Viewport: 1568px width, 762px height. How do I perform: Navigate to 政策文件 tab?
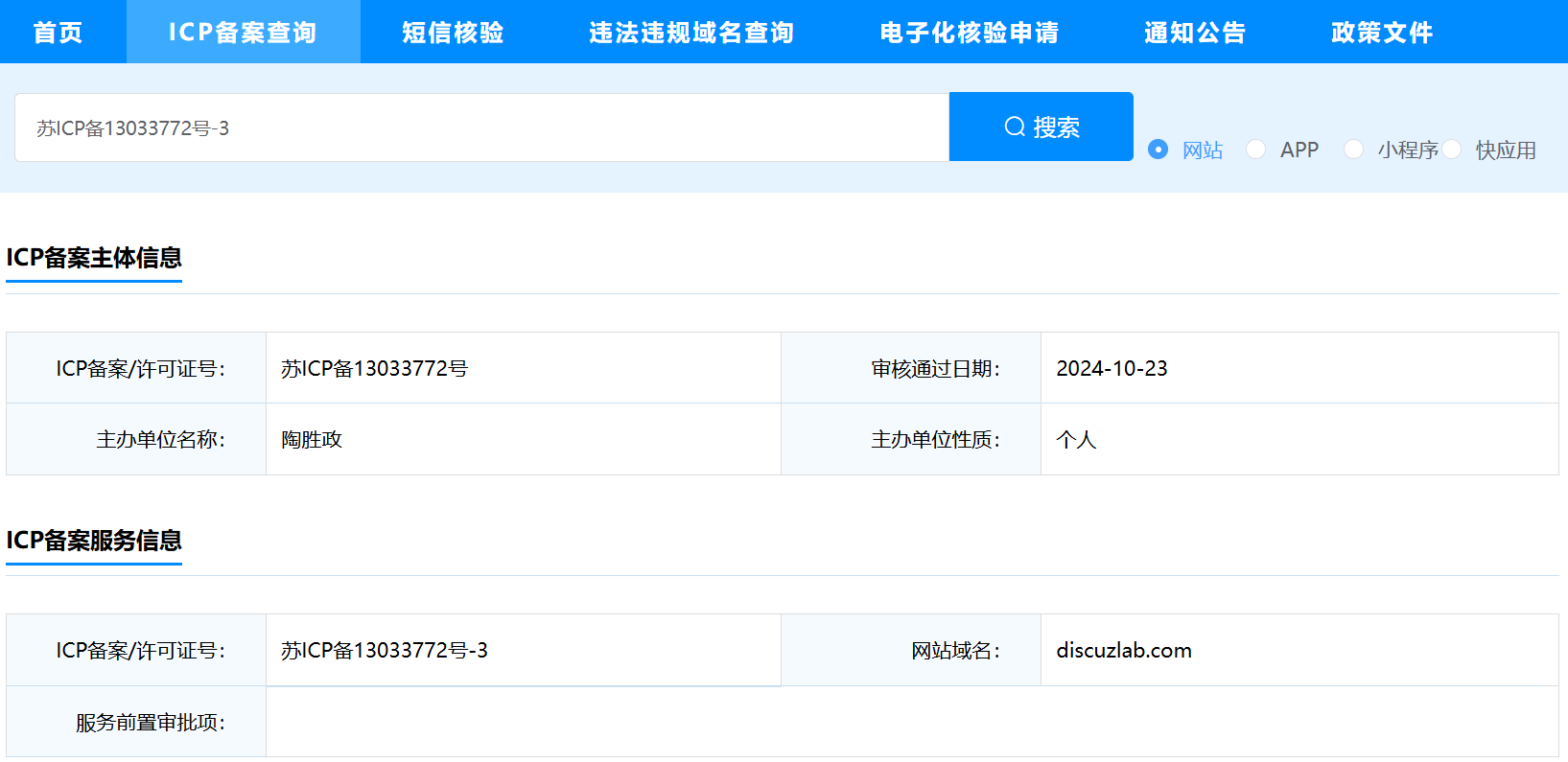pos(1381,33)
